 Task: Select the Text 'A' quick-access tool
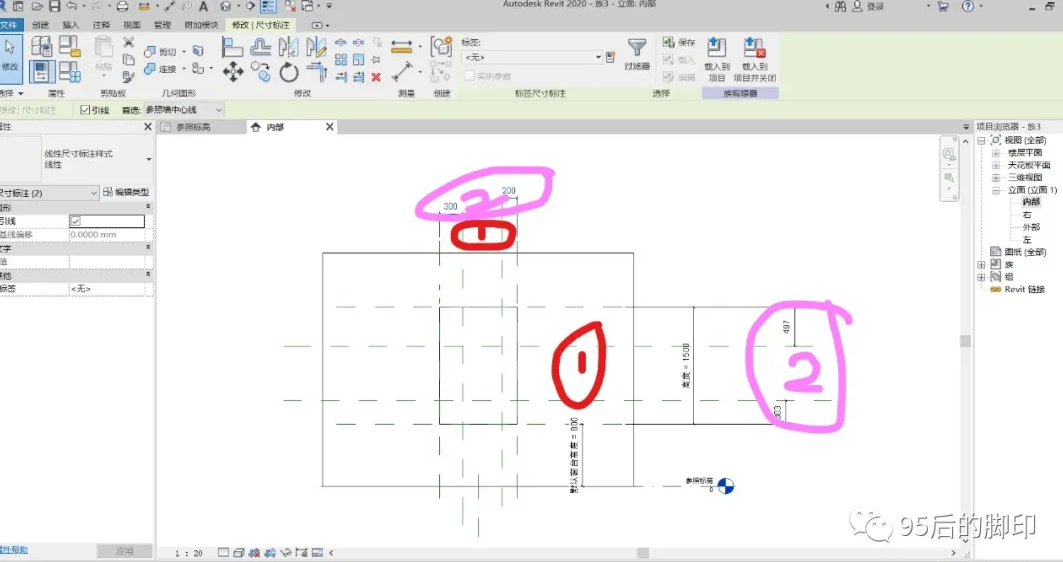coord(203,6)
